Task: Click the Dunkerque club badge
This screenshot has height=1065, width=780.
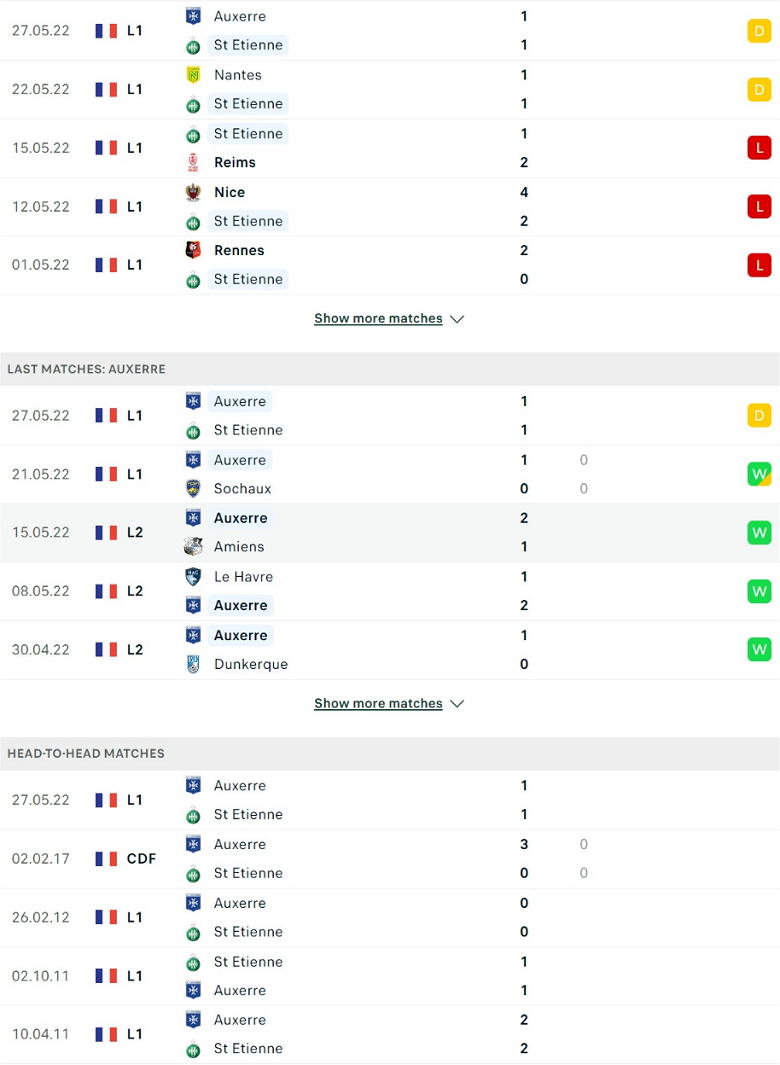Action: [193, 664]
